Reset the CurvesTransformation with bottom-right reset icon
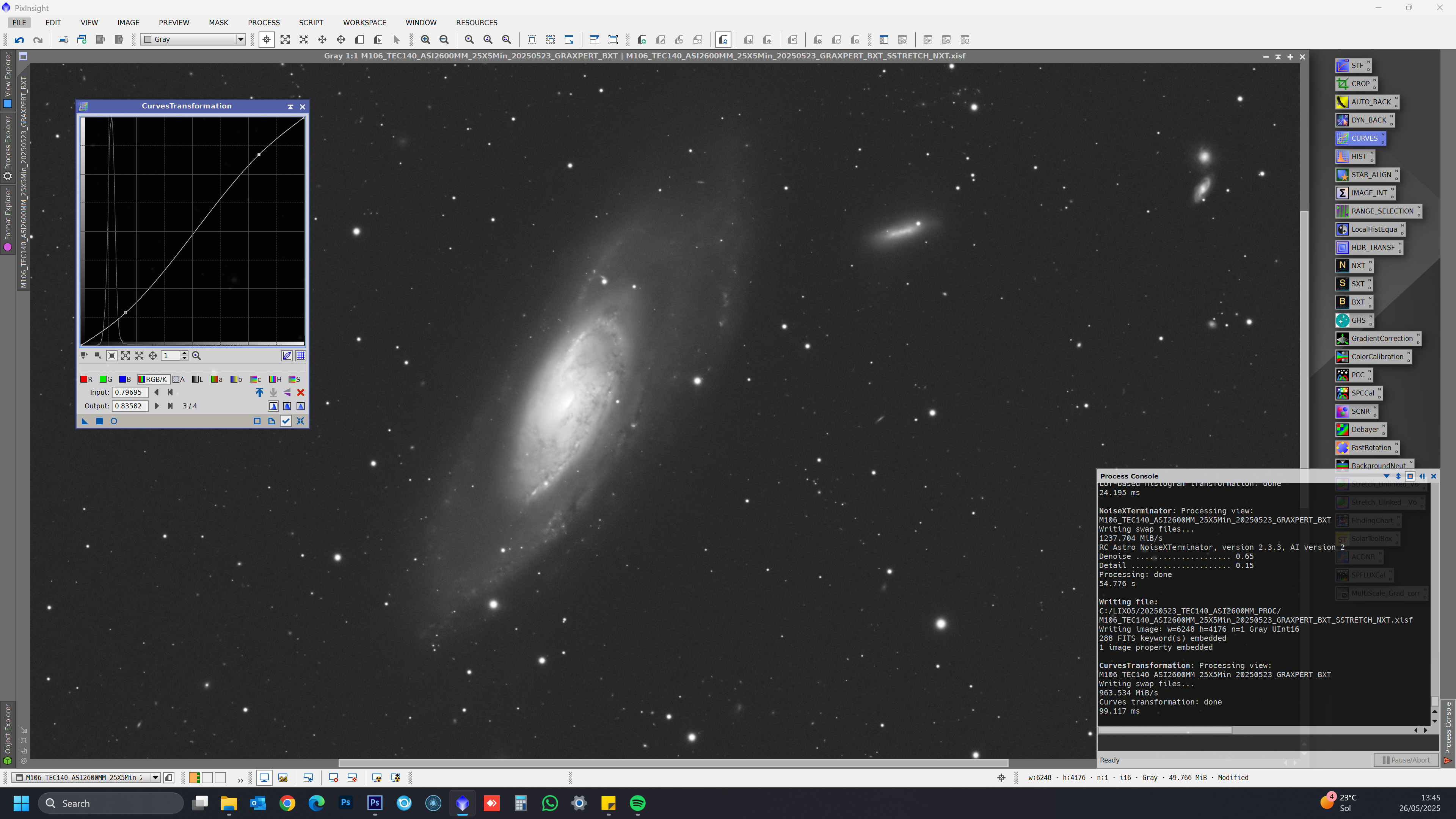 tap(300, 421)
